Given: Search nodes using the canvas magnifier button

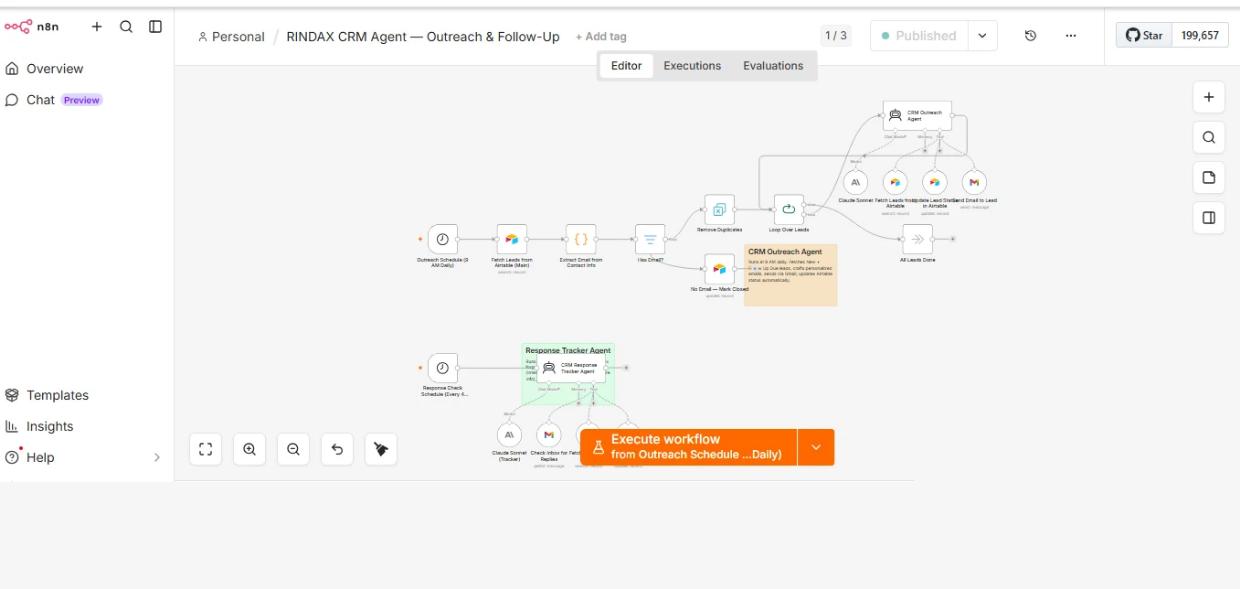Looking at the screenshot, I should coord(1208,137).
